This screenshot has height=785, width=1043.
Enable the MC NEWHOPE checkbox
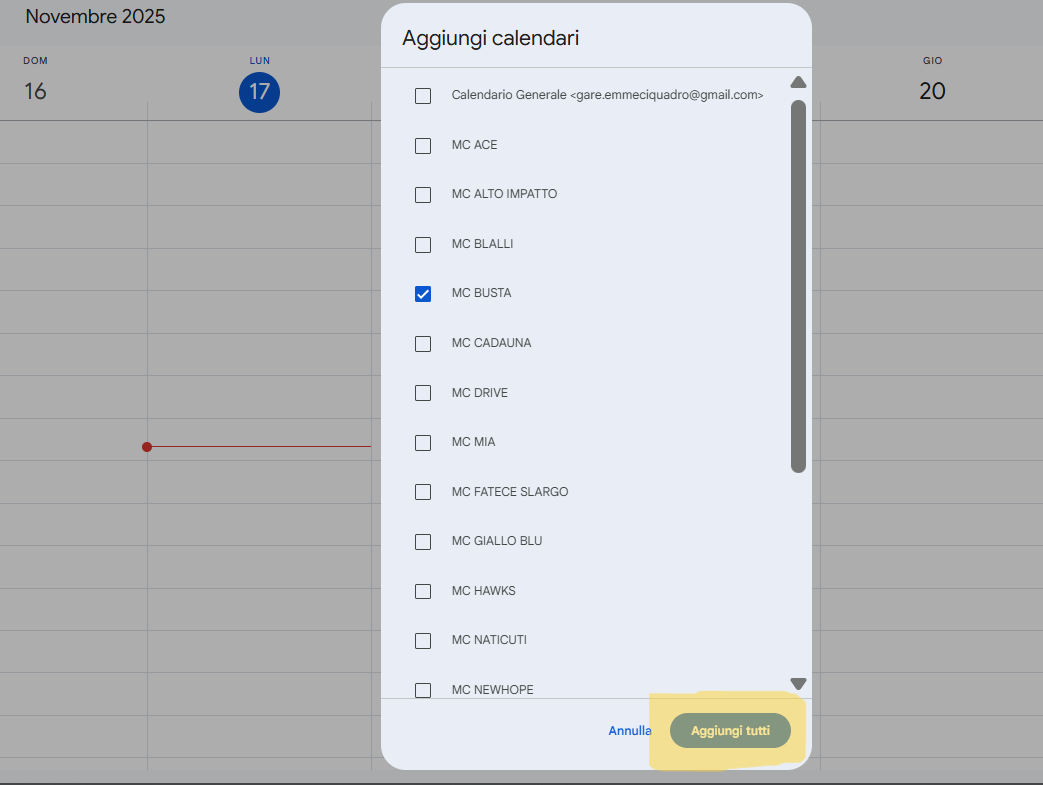(x=423, y=690)
